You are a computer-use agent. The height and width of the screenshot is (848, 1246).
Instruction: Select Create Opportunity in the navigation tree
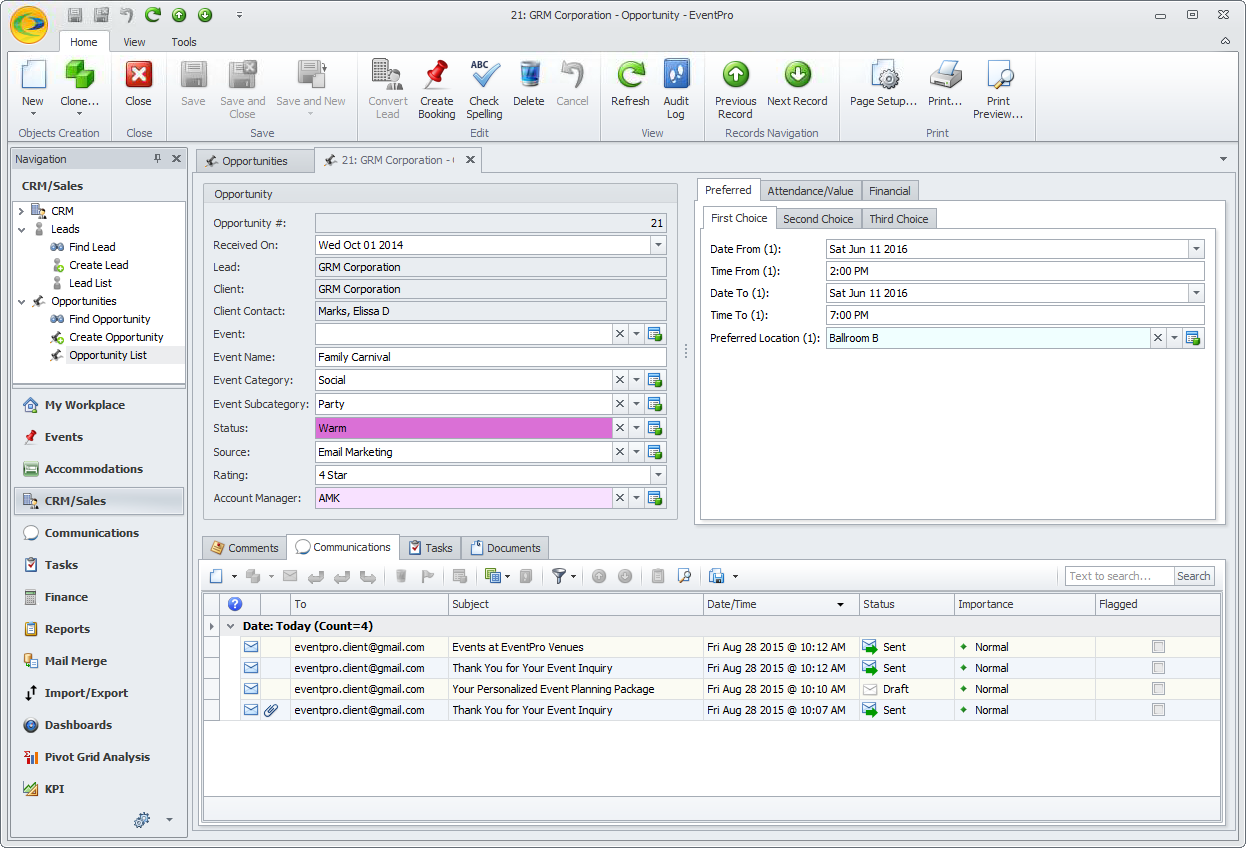116,337
